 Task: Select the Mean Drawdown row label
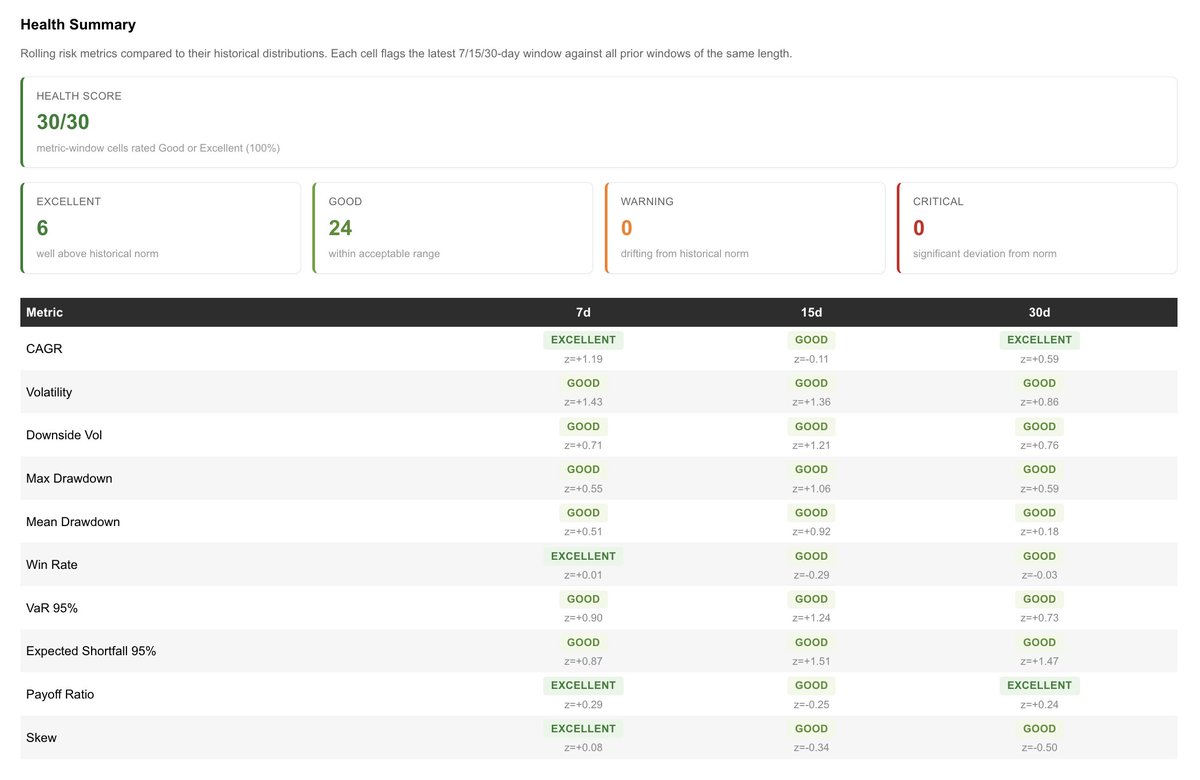pos(73,521)
